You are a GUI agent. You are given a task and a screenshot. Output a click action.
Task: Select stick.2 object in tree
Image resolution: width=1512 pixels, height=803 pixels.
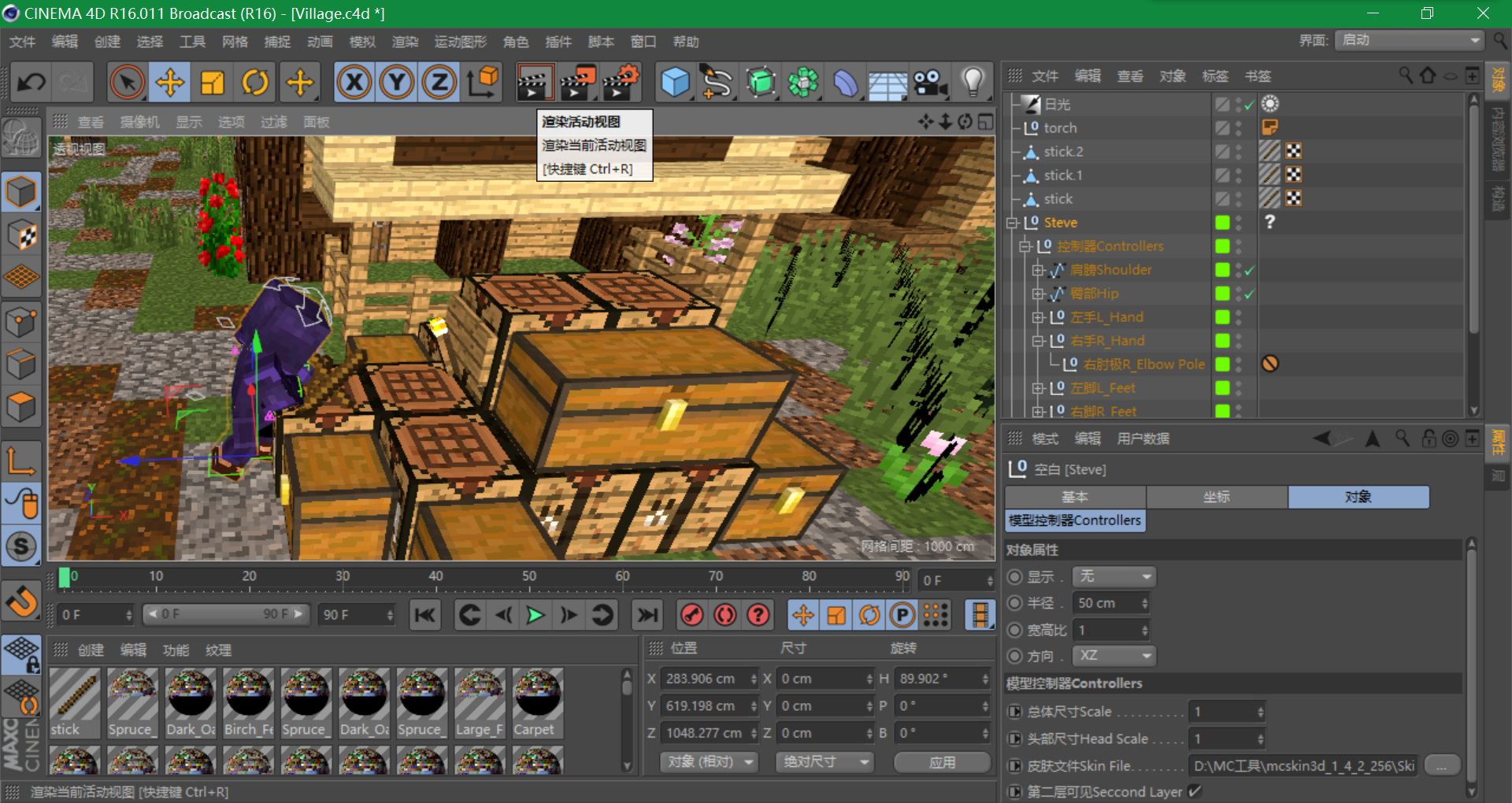tap(1063, 151)
